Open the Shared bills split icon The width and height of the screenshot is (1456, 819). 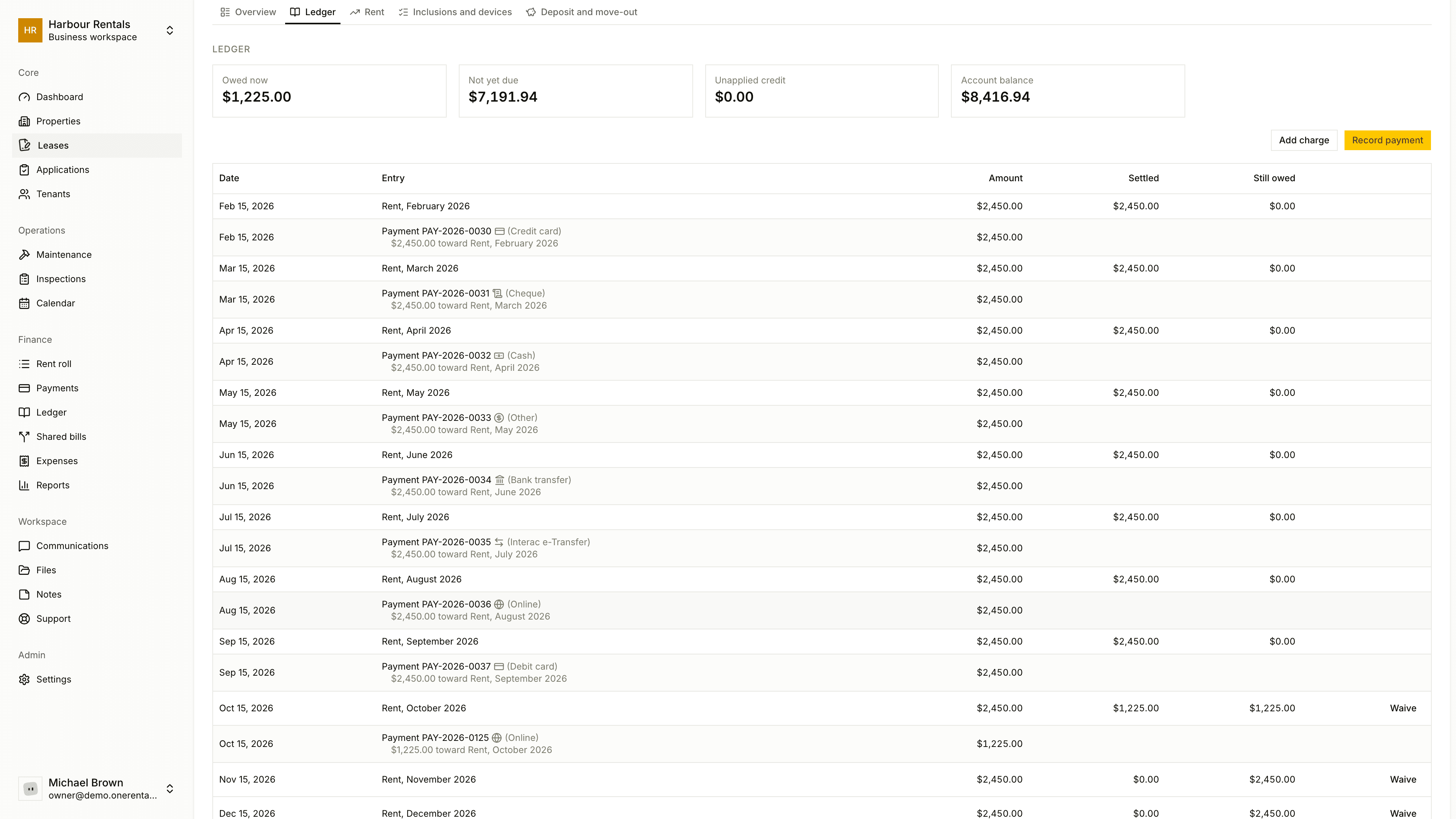[x=24, y=437]
